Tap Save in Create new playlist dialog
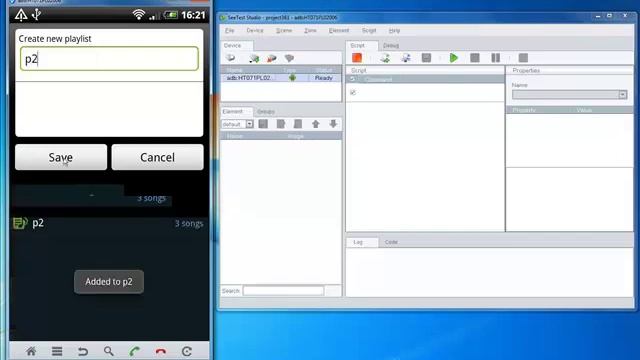This screenshot has width=640, height=360. pyautogui.click(x=61, y=157)
